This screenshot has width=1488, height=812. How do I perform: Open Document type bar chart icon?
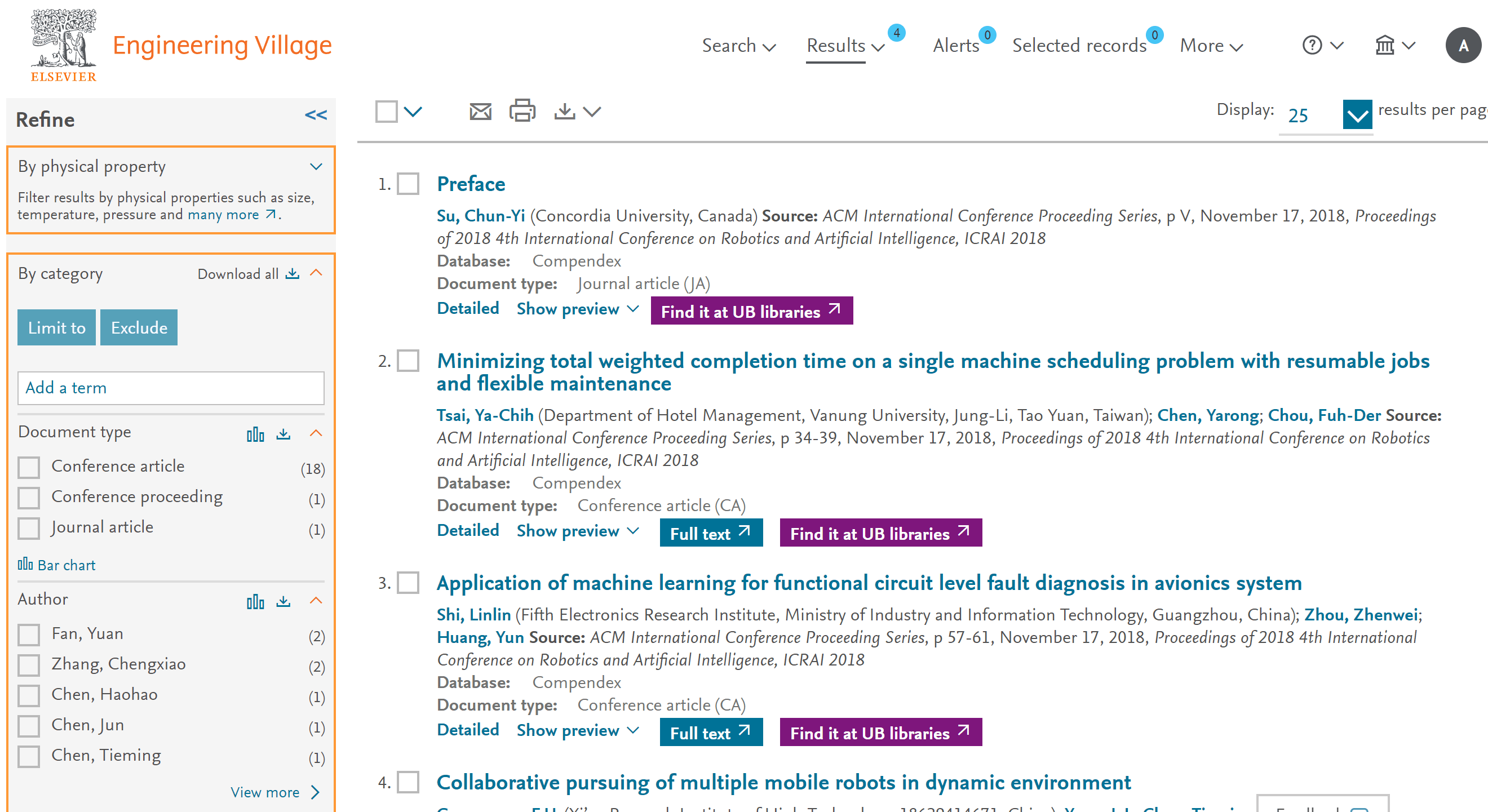pyautogui.click(x=255, y=434)
